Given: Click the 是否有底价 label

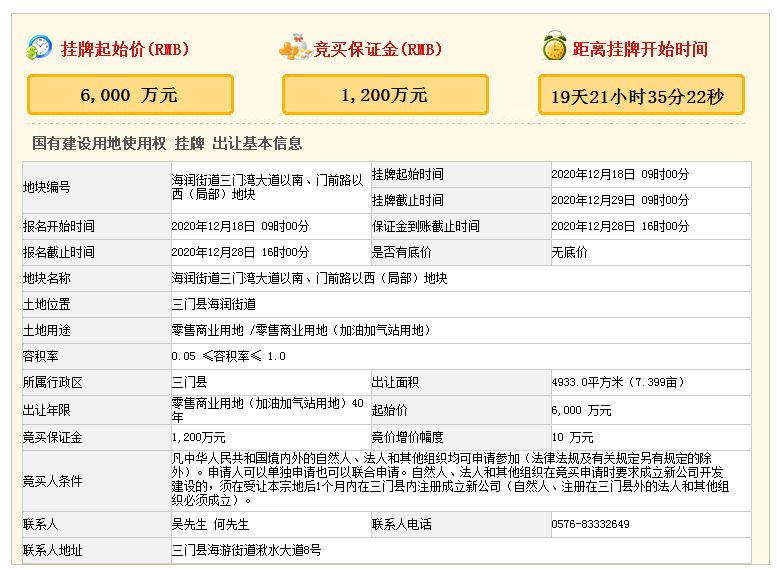Looking at the screenshot, I should coord(401,252).
